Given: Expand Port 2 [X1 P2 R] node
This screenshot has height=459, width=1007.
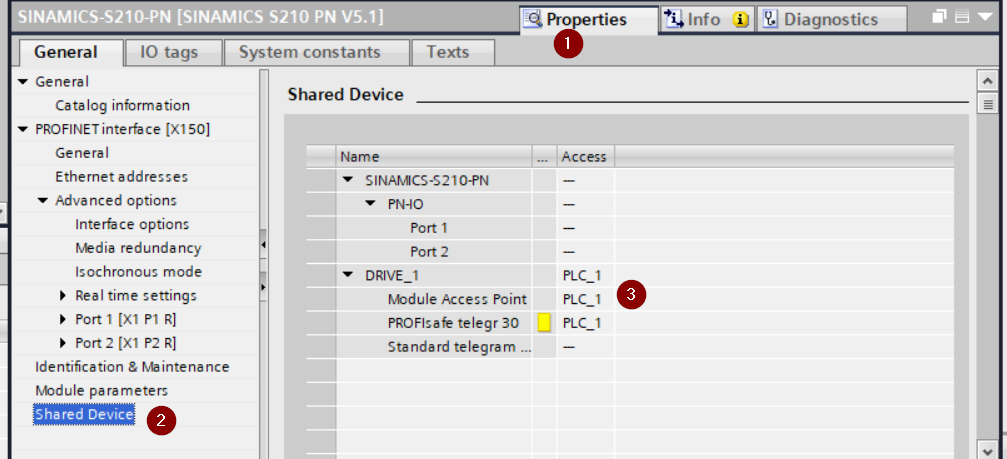Looking at the screenshot, I should click(x=63, y=343).
